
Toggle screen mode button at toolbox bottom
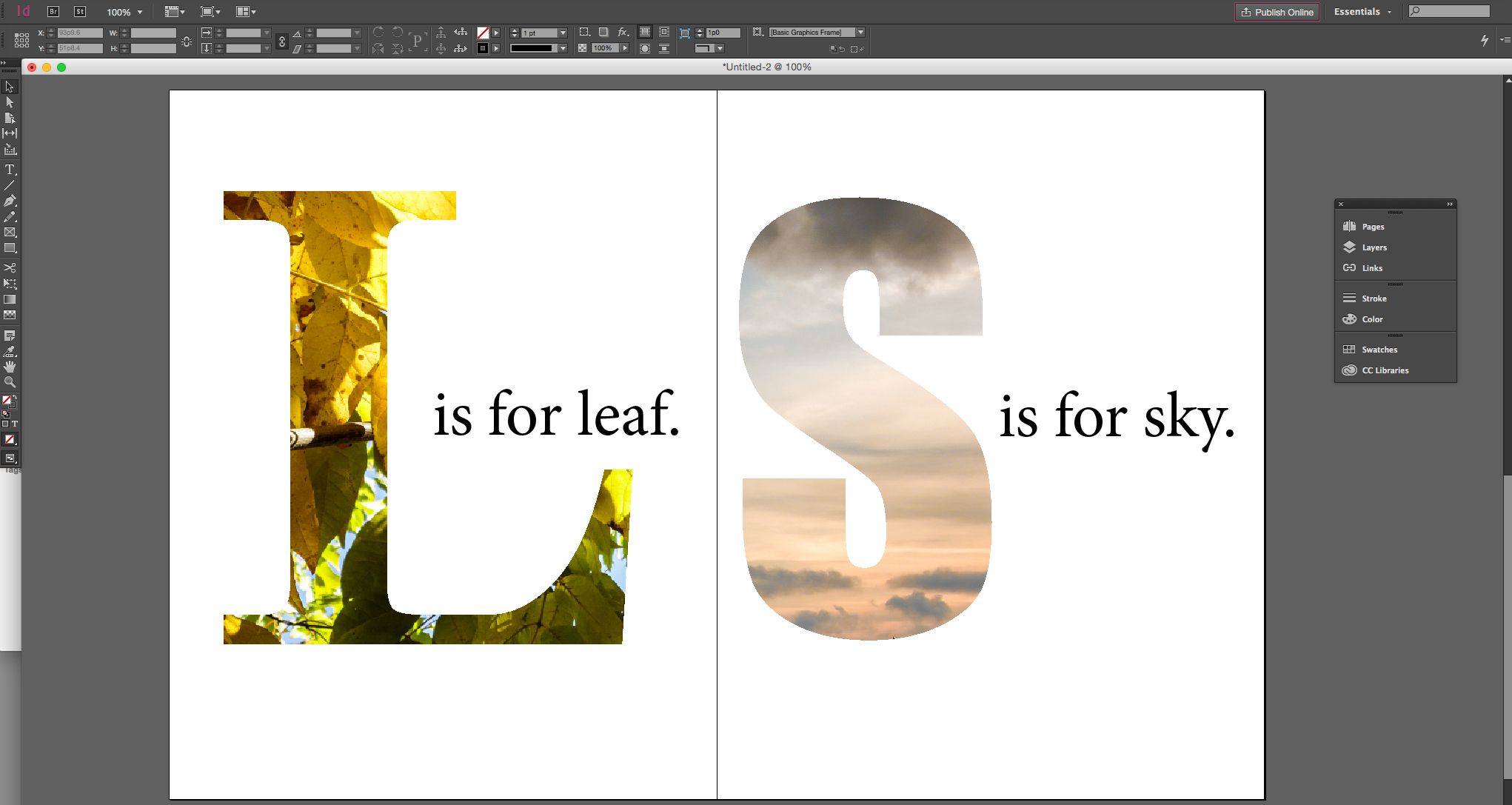pyautogui.click(x=10, y=458)
